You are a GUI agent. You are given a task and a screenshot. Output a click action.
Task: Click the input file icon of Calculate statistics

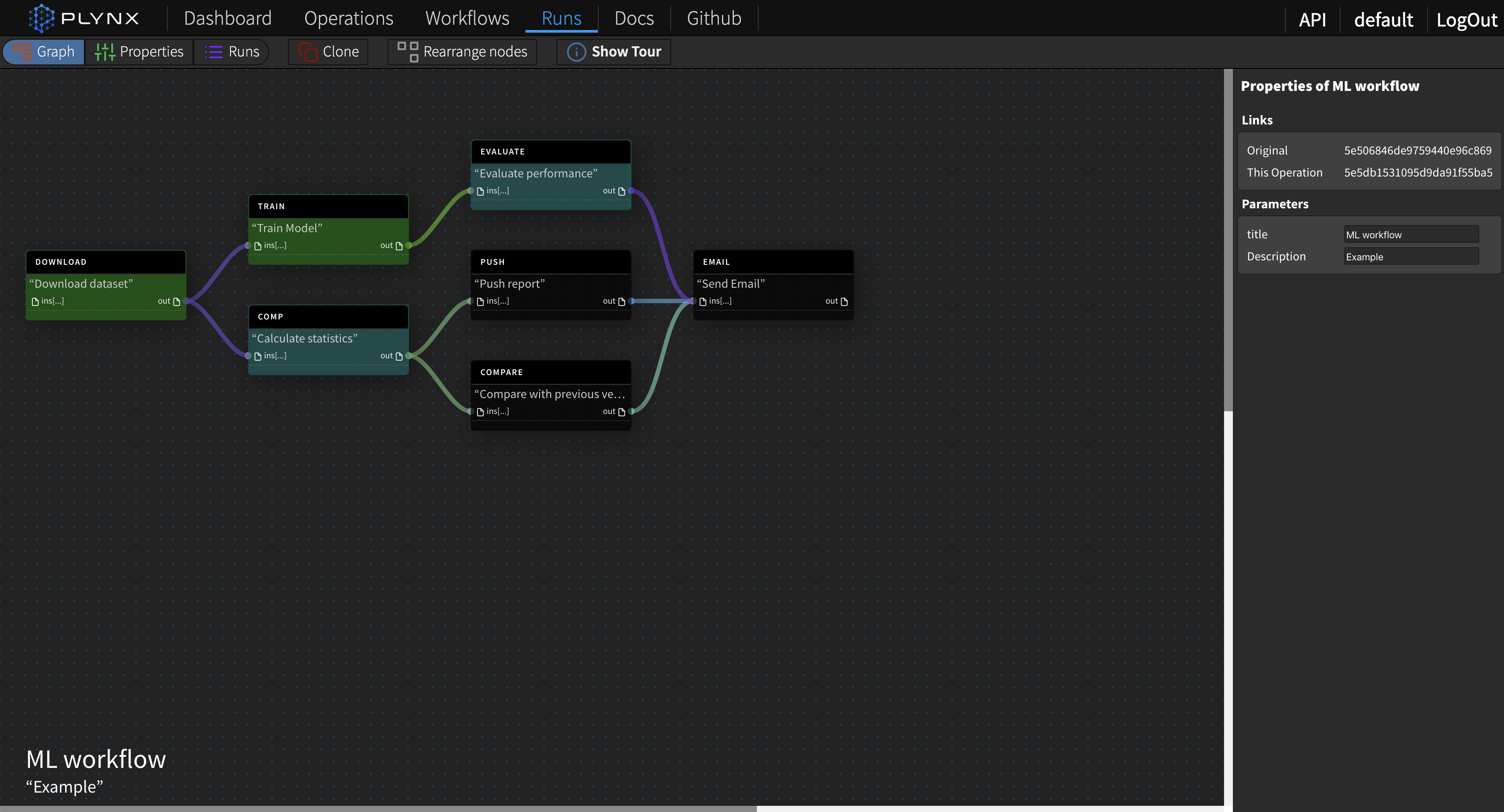pyautogui.click(x=257, y=357)
